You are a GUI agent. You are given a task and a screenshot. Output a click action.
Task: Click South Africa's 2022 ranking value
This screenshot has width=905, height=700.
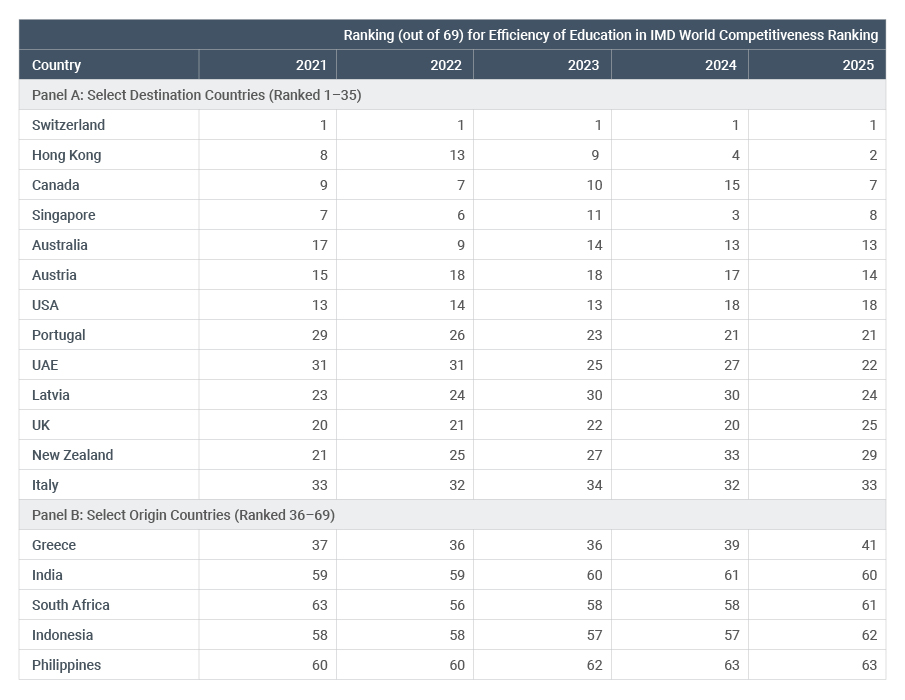pyautogui.click(x=455, y=605)
